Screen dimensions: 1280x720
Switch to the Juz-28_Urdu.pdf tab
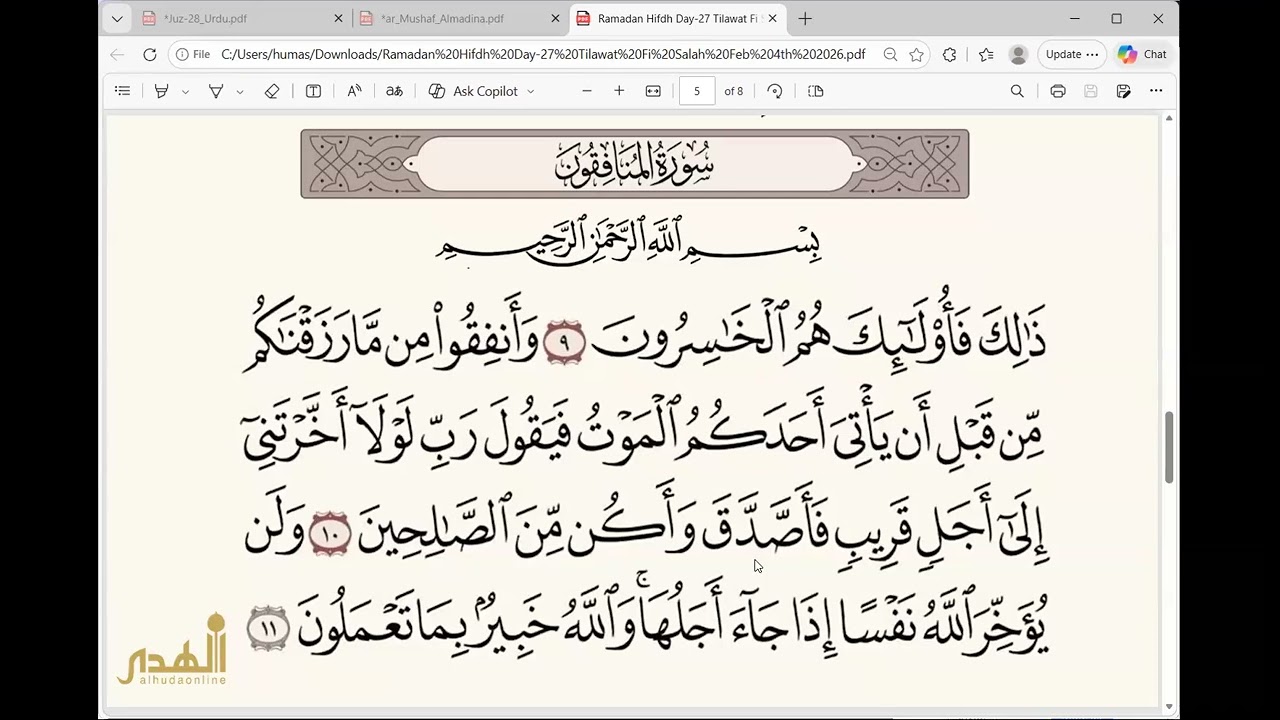(240, 18)
